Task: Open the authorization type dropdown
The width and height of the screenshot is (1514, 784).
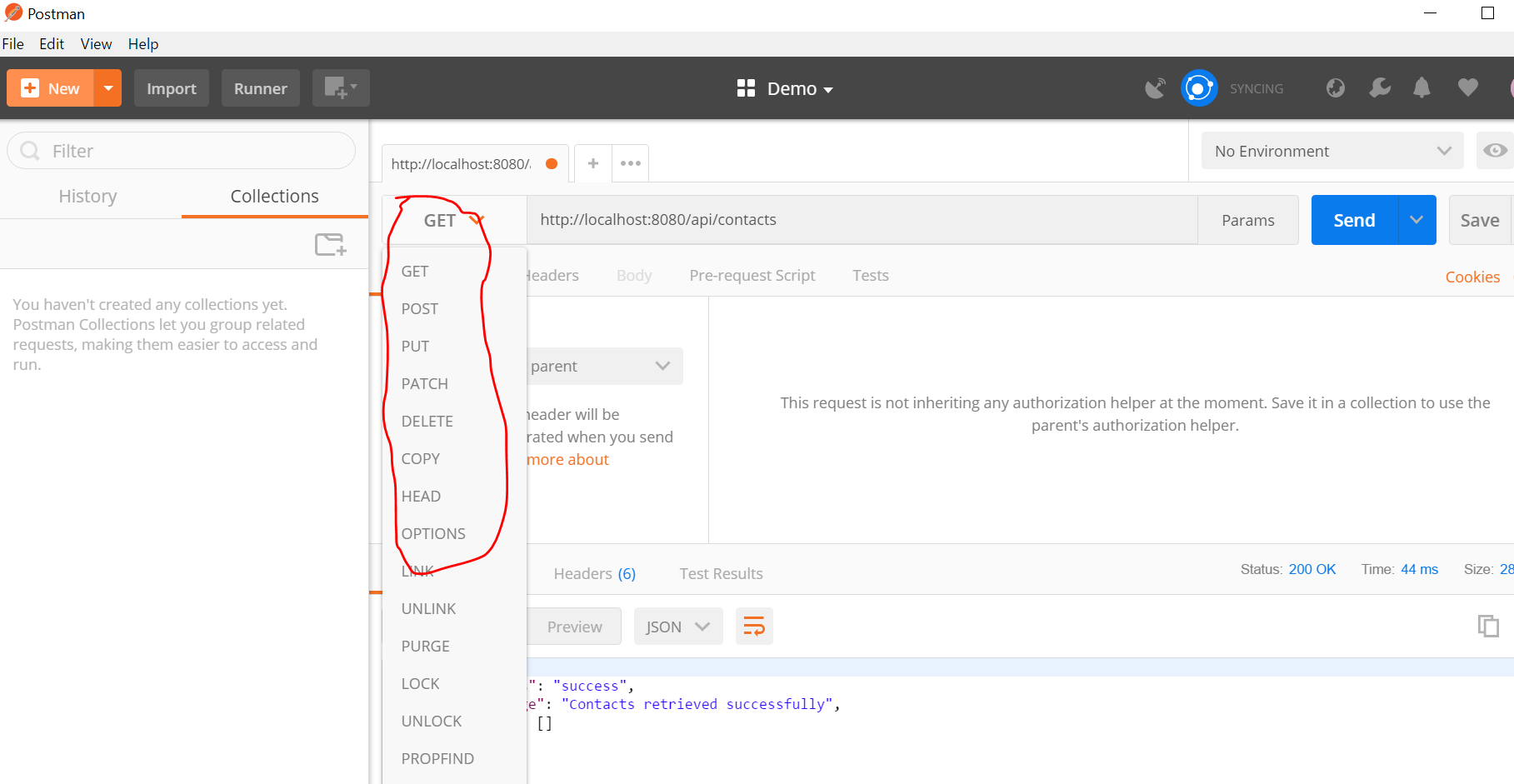Action: pos(605,367)
